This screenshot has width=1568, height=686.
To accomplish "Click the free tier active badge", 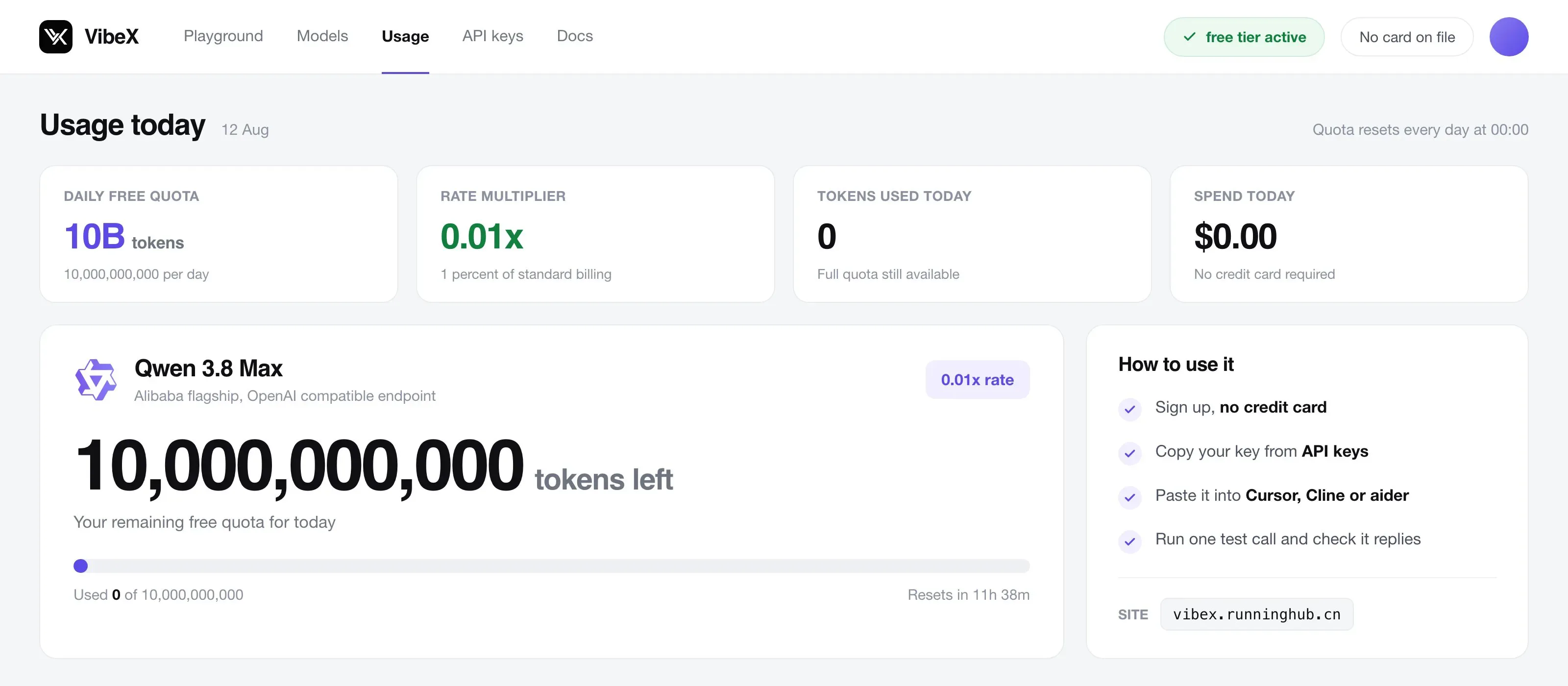I will click(1244, 37).
